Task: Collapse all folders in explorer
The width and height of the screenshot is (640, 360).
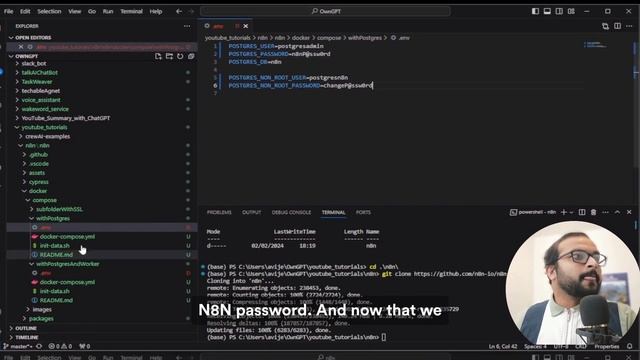Action: [191, 56]
